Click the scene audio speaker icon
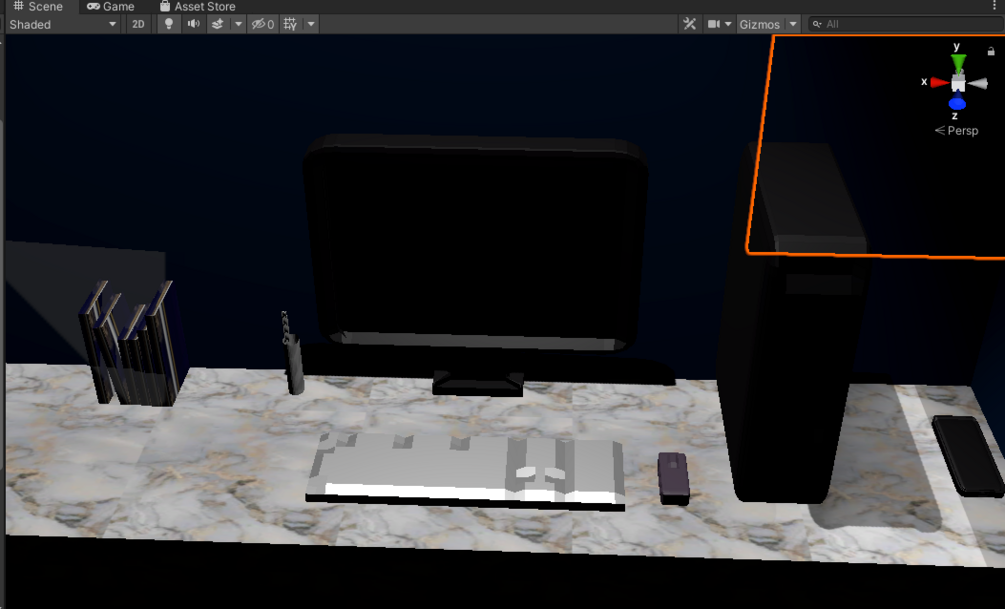 coord(194,24)
